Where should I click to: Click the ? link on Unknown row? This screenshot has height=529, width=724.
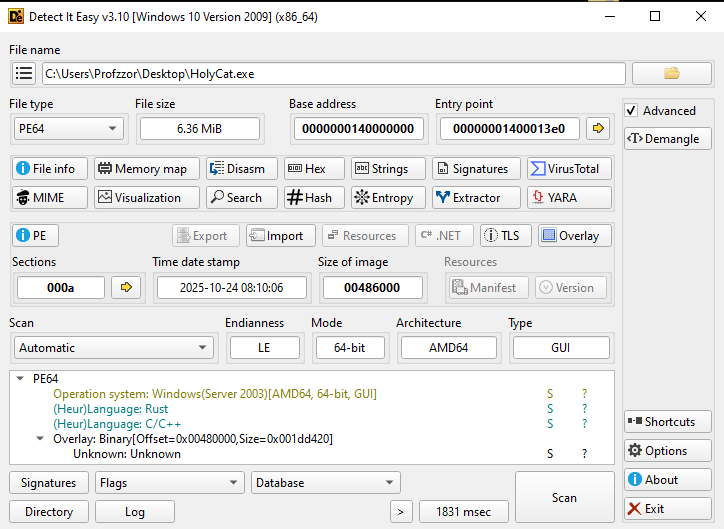point(585,454)
